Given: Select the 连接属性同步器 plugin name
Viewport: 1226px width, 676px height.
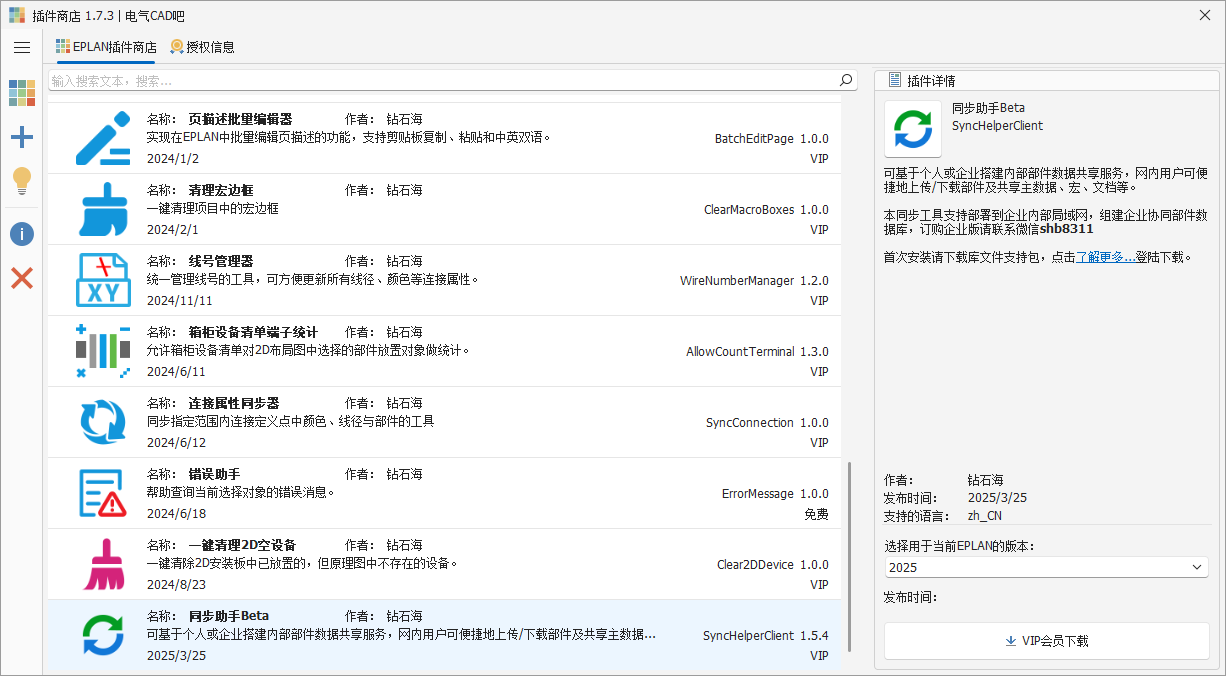Looking at the screenshot, I should 234,403.
